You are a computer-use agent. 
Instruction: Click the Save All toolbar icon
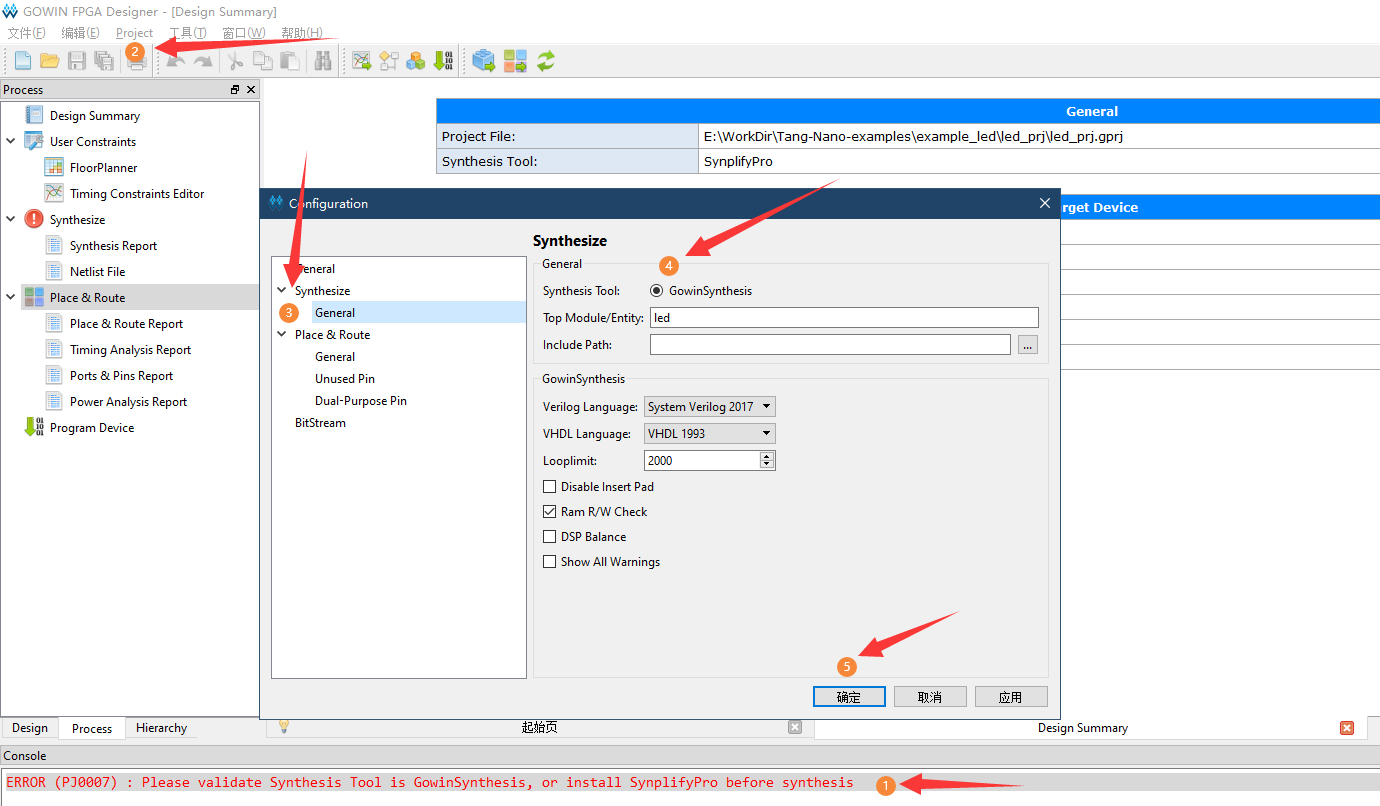(104, 61)
